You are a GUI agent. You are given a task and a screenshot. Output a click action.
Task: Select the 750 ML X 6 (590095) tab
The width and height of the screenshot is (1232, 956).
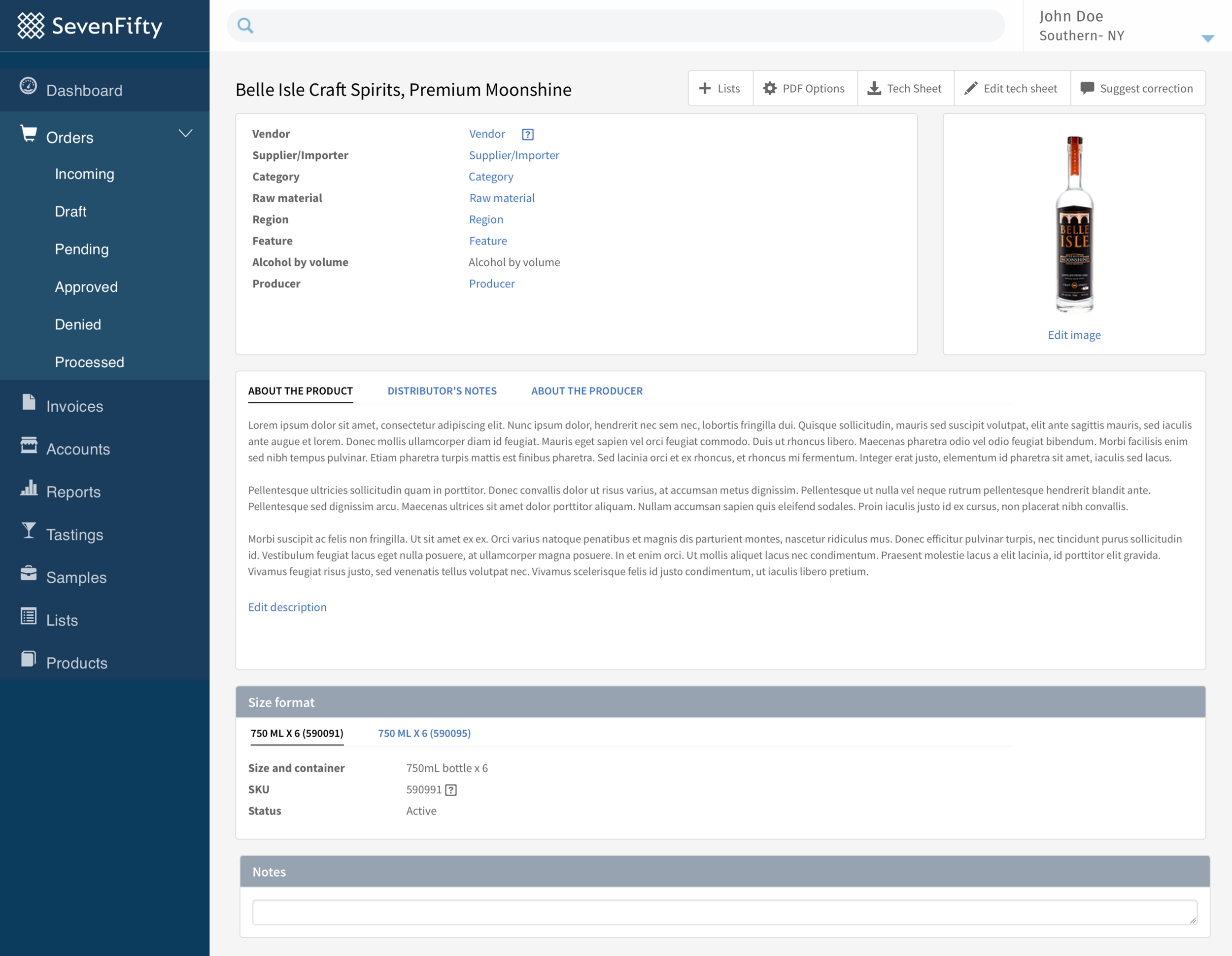(424, 733)
